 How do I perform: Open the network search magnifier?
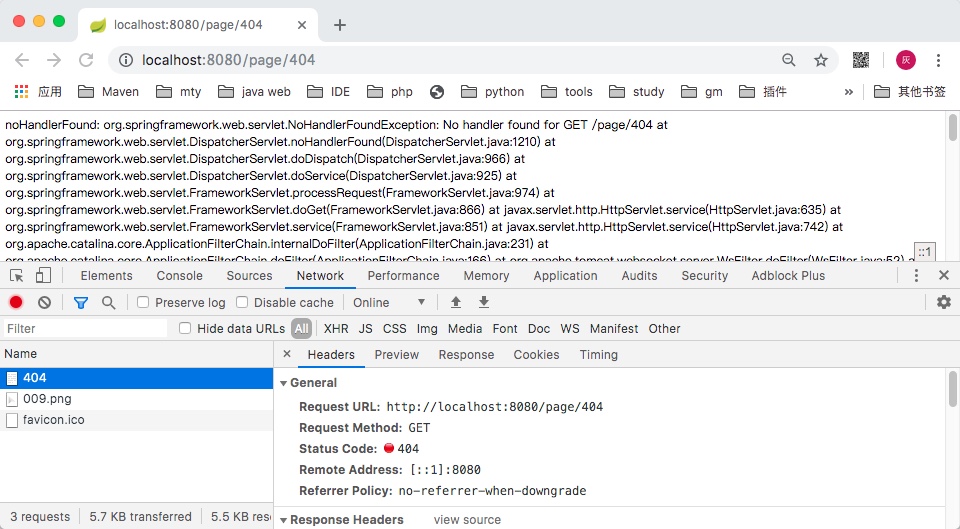pos(108,302)
